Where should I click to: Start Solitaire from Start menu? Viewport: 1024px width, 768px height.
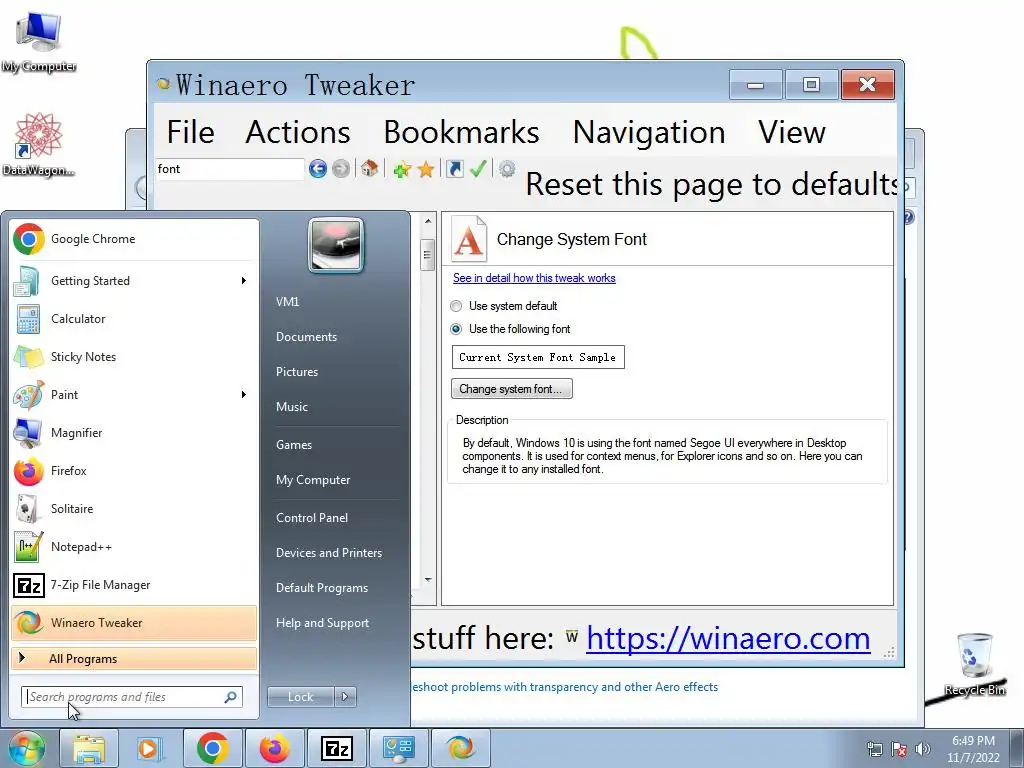click(x=134, y=509)
